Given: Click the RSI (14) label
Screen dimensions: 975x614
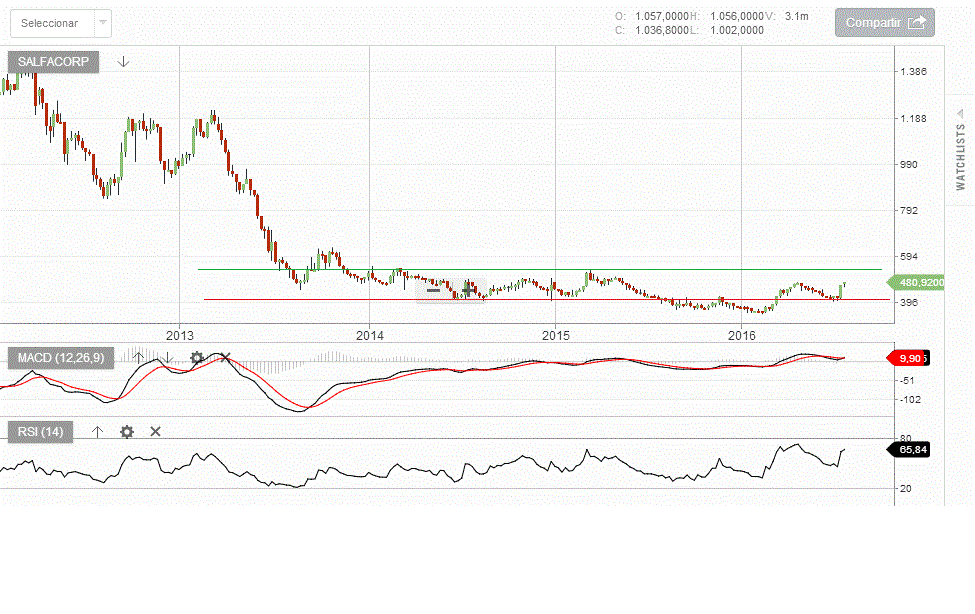Looking at the screenshot, I should 40,431.
